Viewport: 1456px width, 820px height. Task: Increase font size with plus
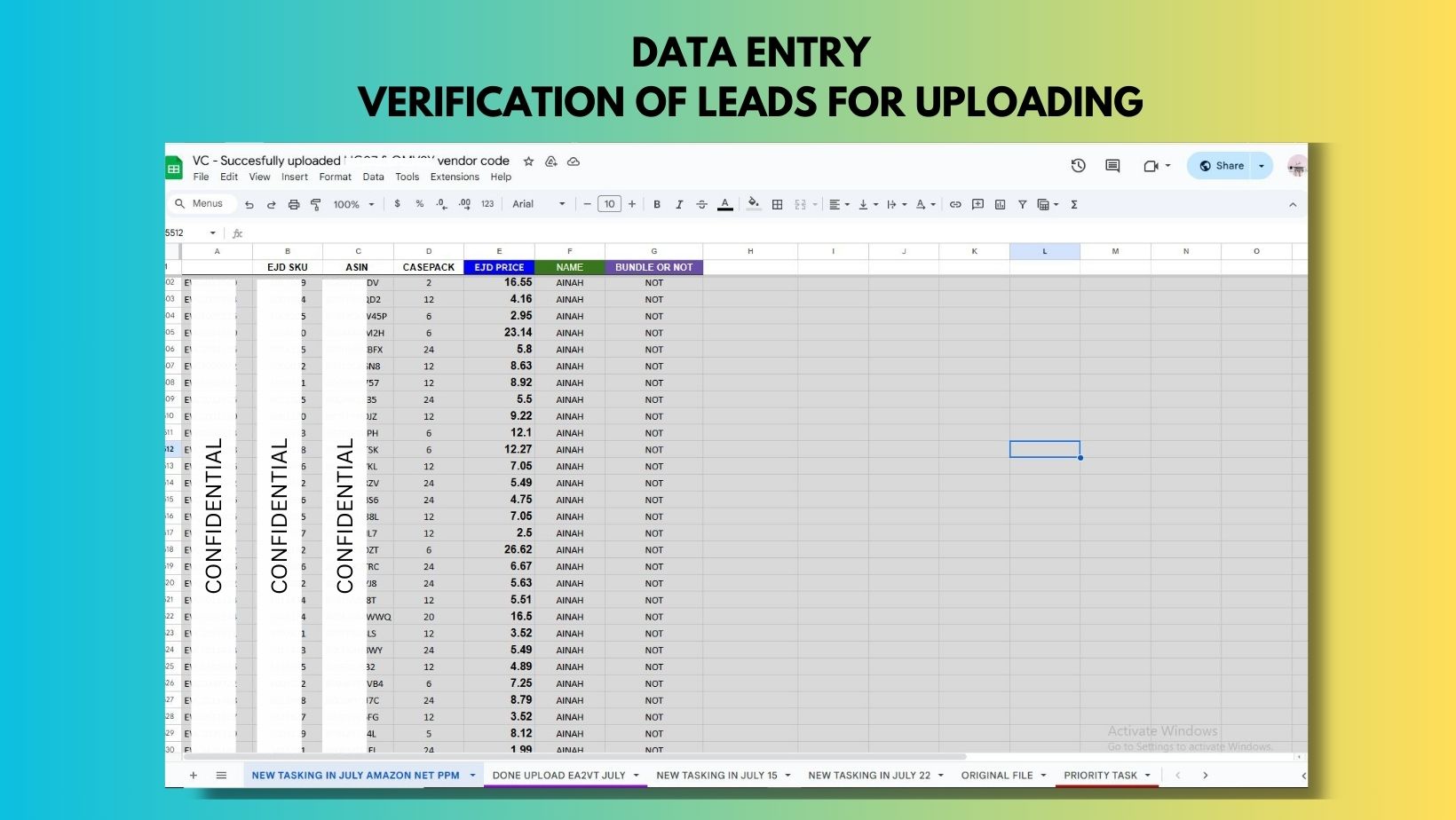632,204
